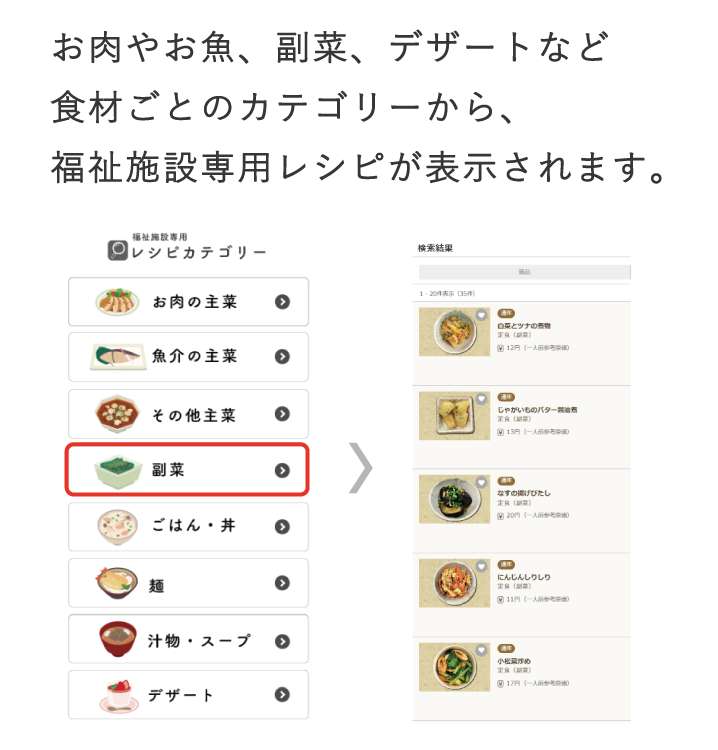This screenshot has height=750, width=718.
Task: Click the large gray next chevron
Action: (360, 468)
